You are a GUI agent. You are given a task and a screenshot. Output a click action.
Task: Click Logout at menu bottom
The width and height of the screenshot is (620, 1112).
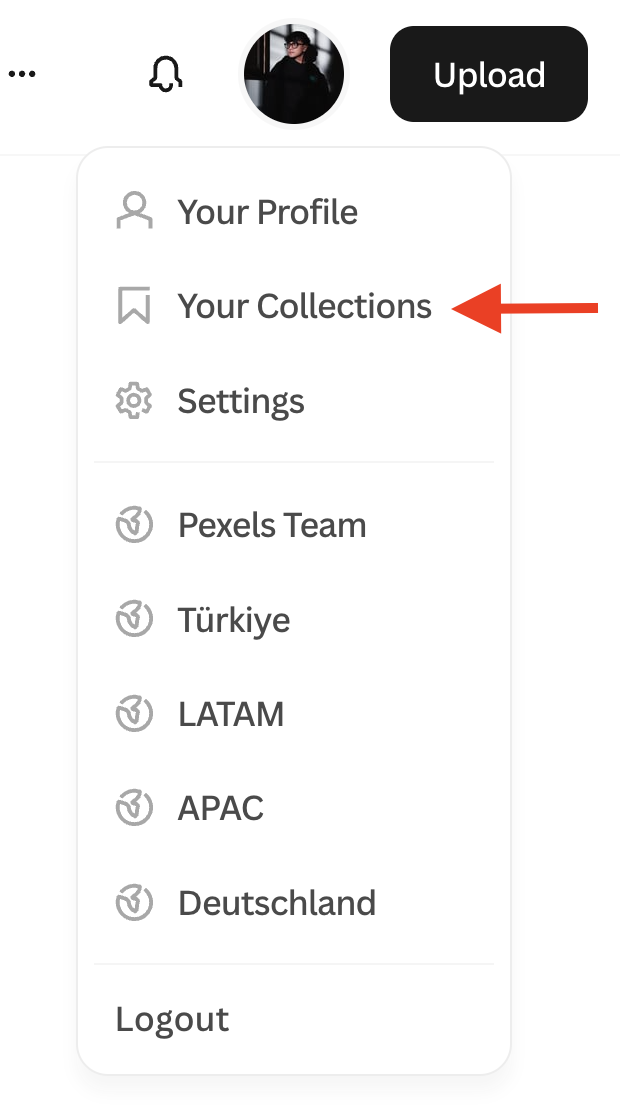172,1019
